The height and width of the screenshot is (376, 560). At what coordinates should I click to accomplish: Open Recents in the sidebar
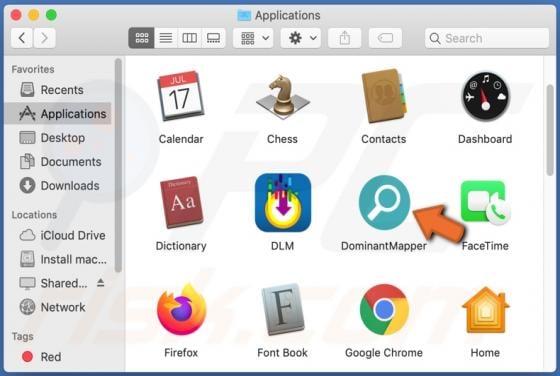tap(58, 90)
